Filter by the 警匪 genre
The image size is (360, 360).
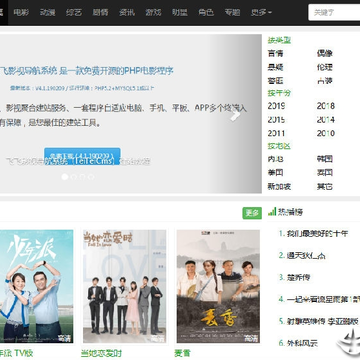click(276, 81)
